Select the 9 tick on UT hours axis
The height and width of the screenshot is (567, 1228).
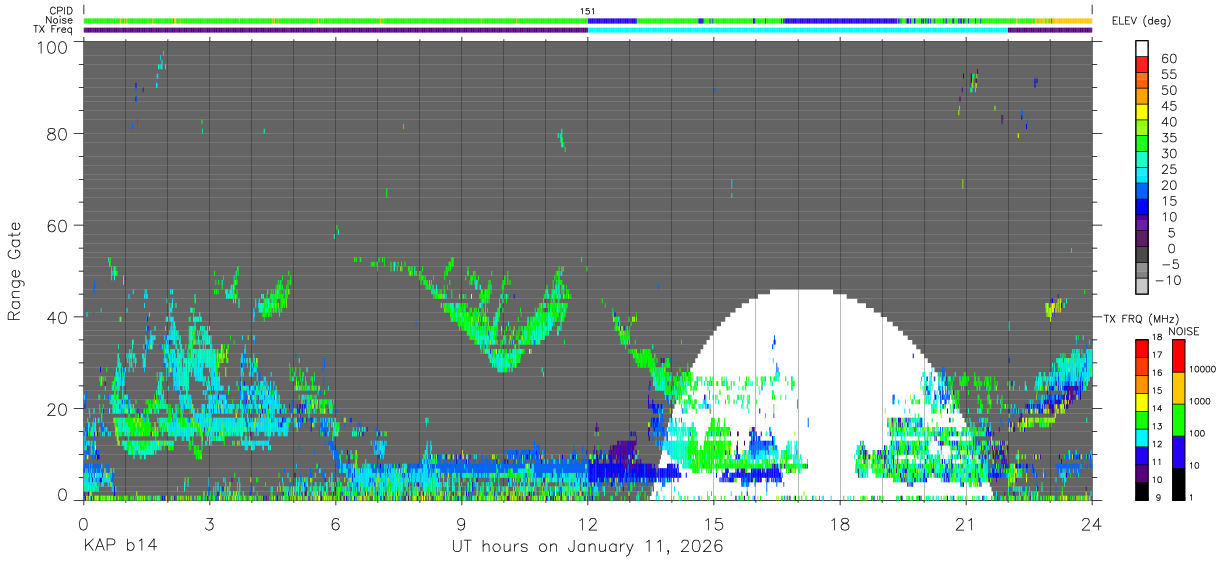[x=461, y=524]
